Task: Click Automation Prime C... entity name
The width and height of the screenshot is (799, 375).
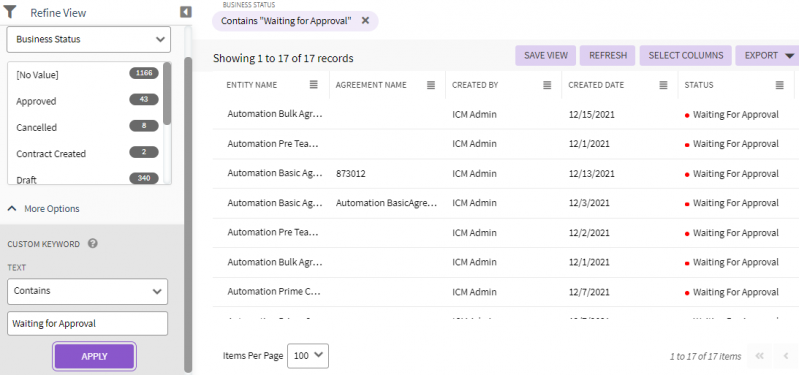Action: click(274, 291)
